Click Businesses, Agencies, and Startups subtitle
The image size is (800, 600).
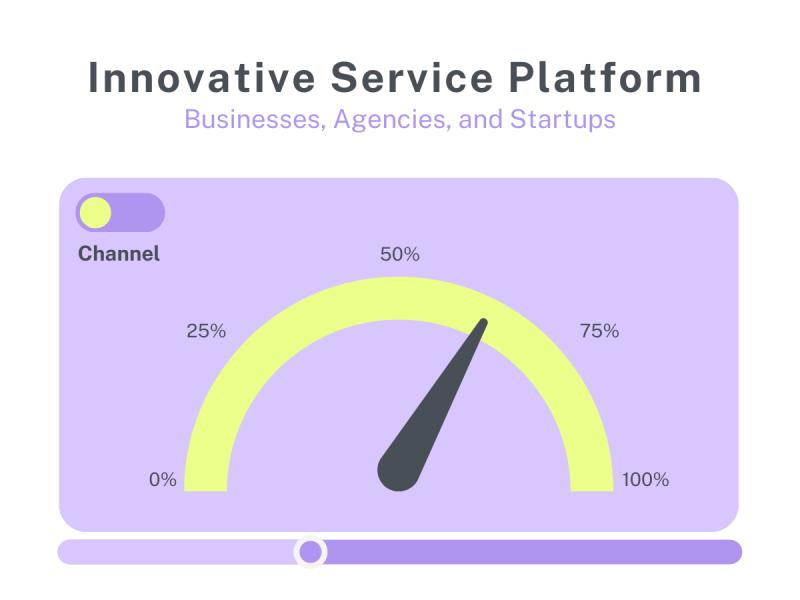(400, 119)
